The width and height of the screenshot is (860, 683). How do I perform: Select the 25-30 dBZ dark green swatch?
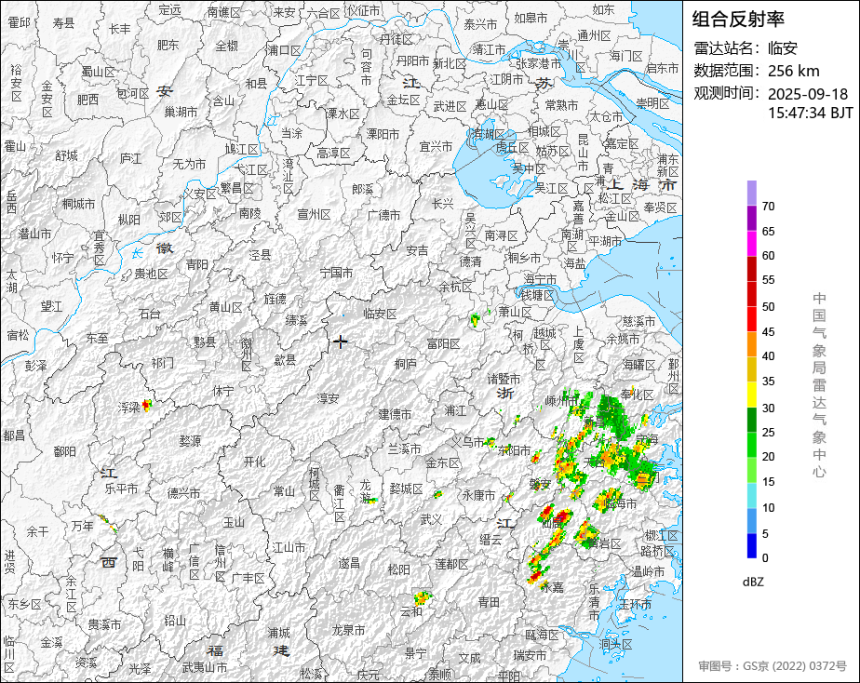(751, 420)
